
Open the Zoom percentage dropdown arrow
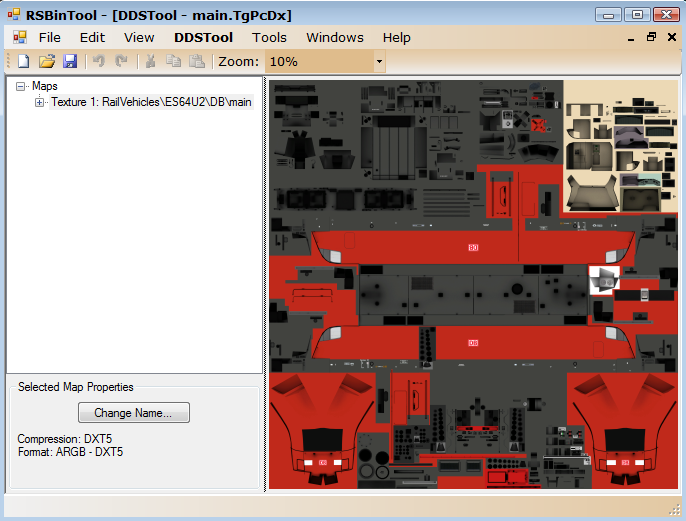pos(379,62)
